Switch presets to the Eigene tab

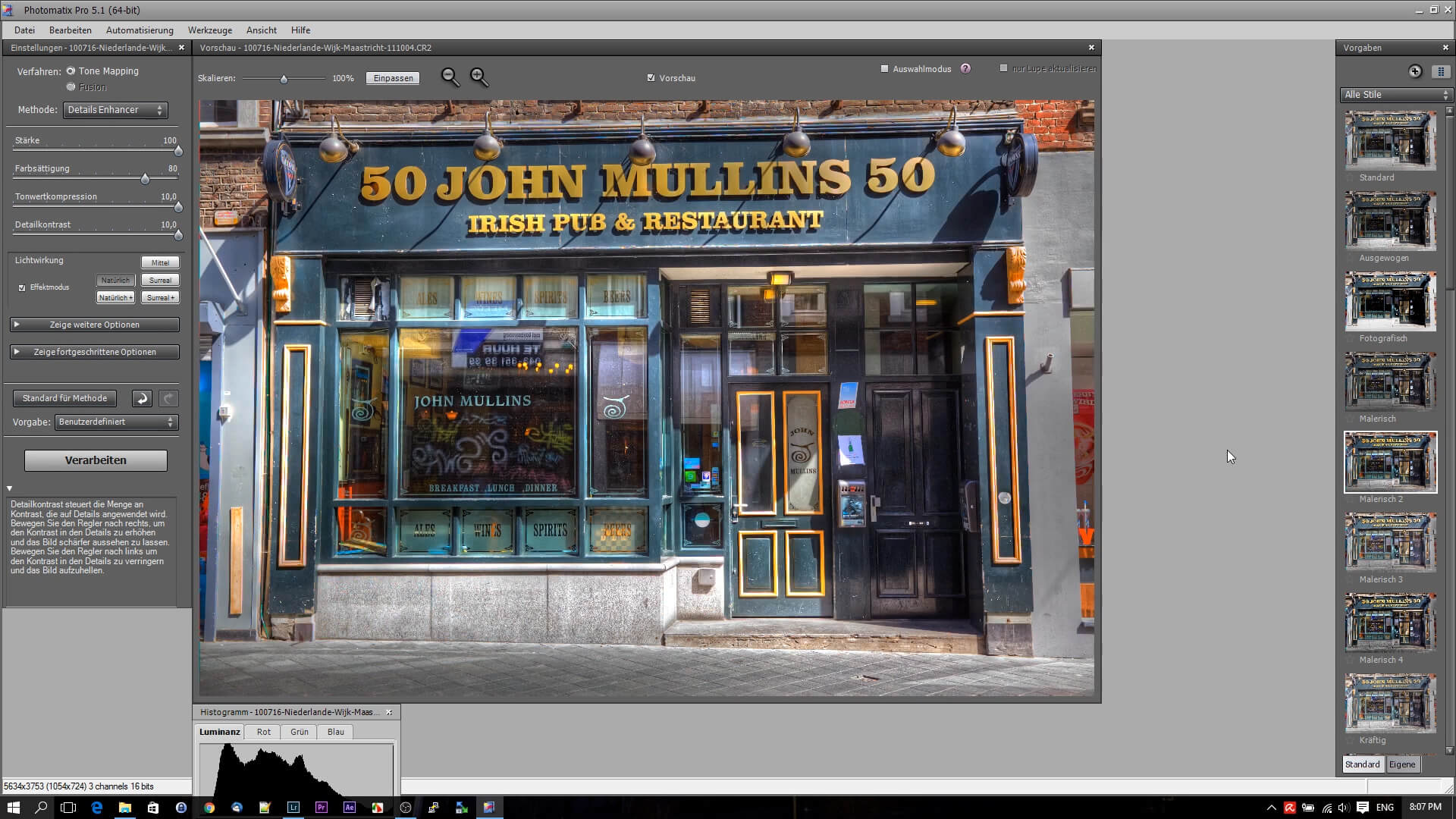coord(1402,764)
